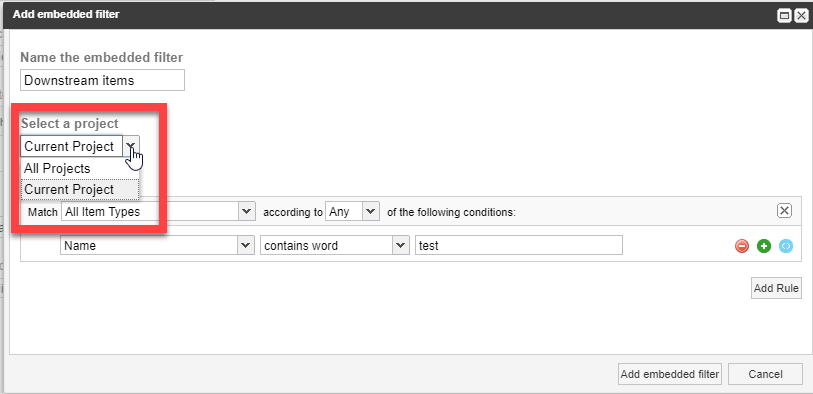Edit the embedded filter name field

point(103,80)
